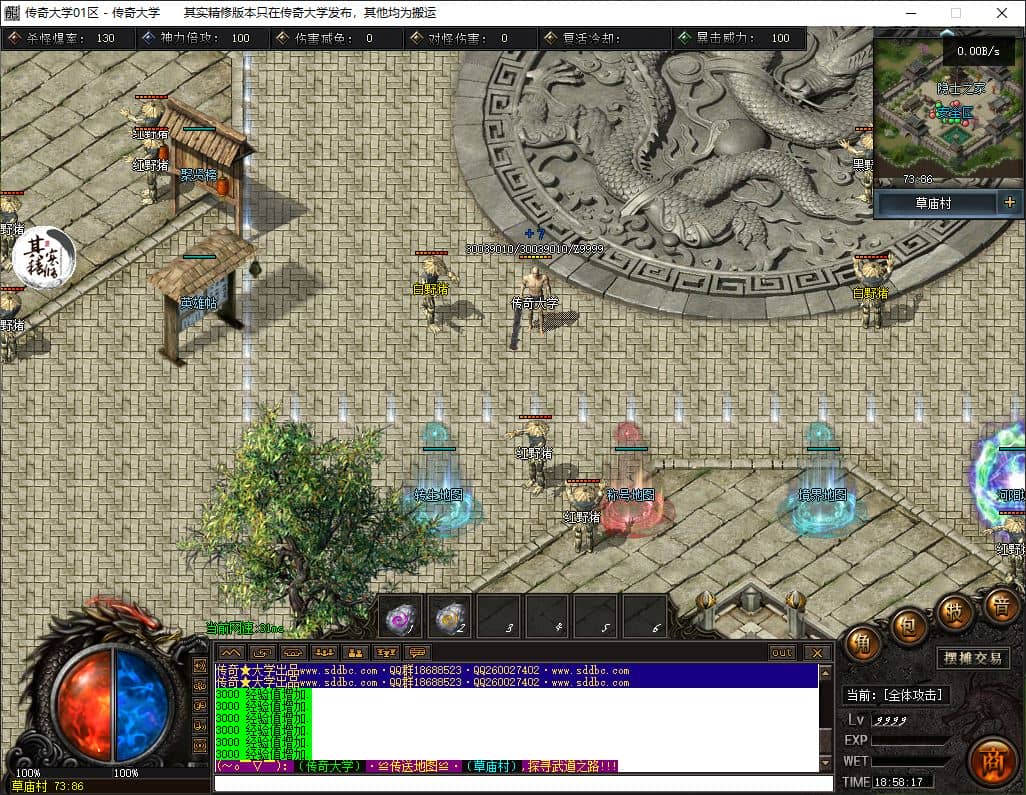Select empty quick slot 5

click(x=595, y=617)
